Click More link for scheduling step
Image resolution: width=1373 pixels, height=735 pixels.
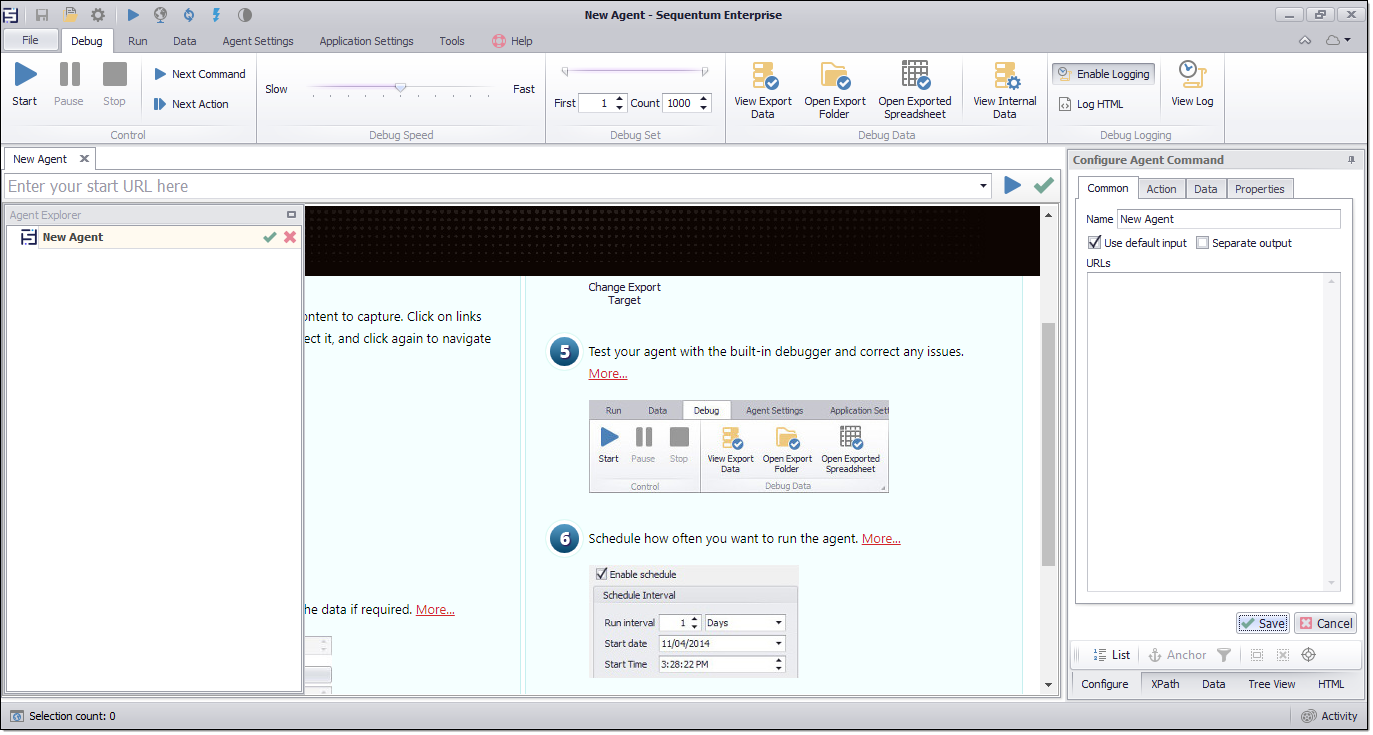point(881,538)
